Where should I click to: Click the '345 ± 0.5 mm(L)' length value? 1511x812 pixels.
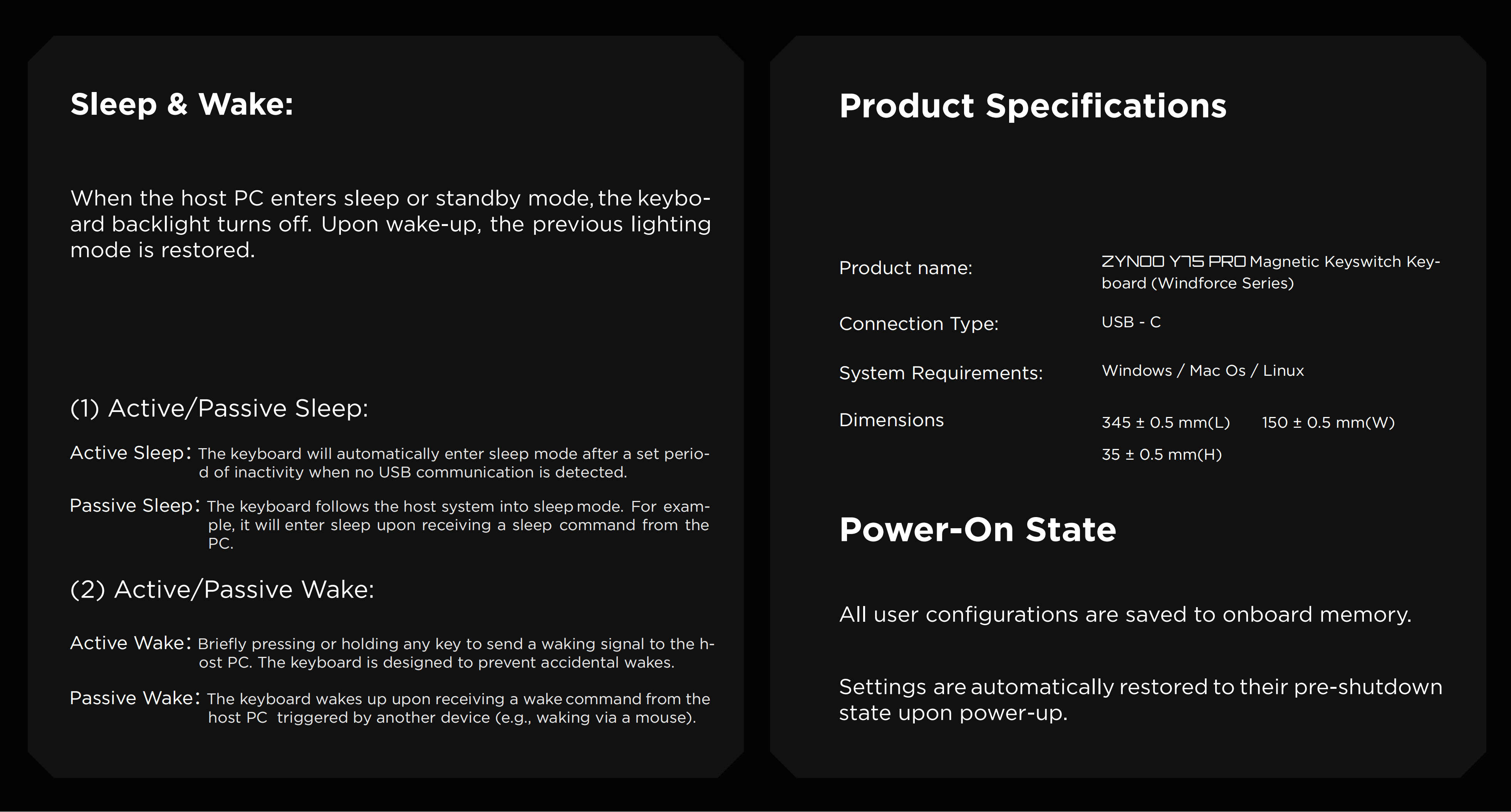[1166, 423]
